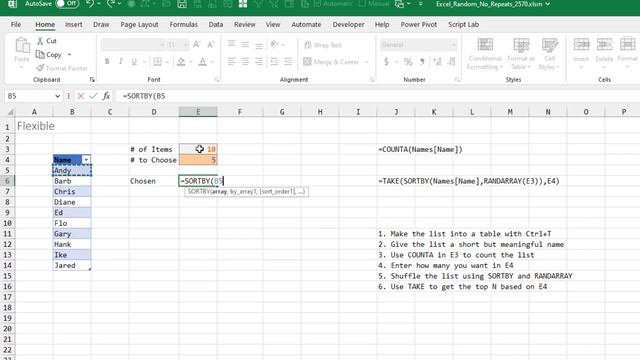Open the font size dropdown

[186, 44]
